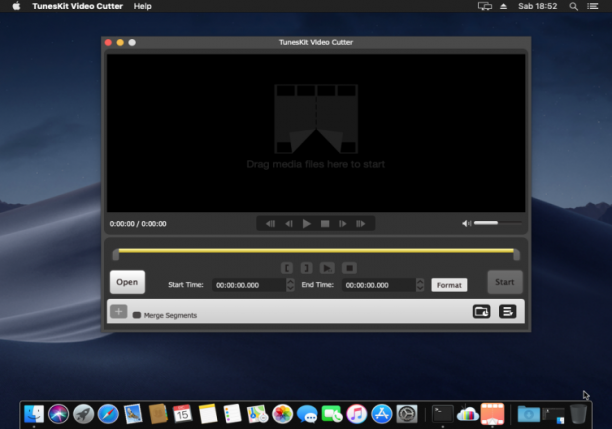Viewport: 612px width, 429px height.
Task: Click the eject icon in the menu bar
Action: click(x=503, y=6)
